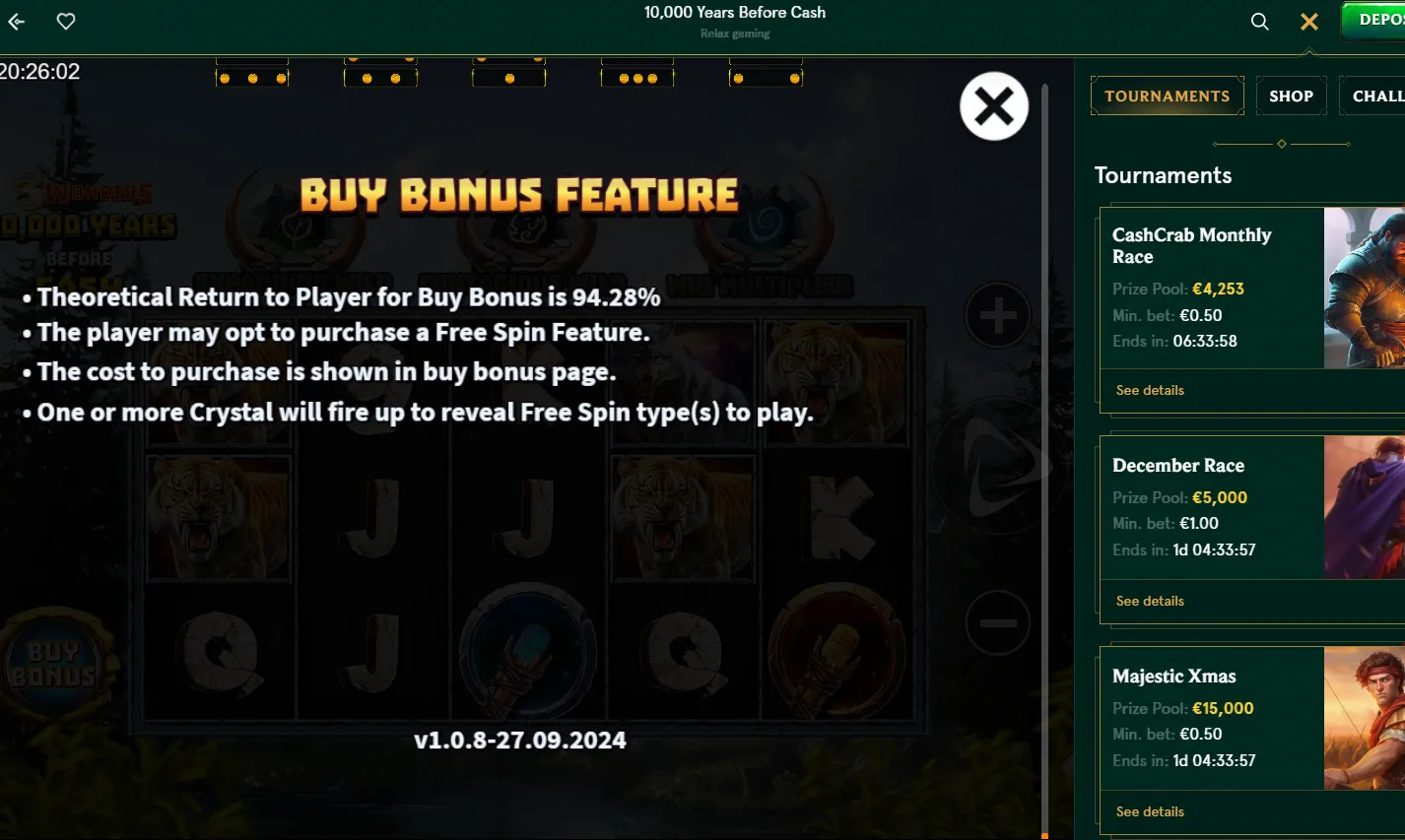Switch to the Shop tab
This screenshot has height=840, width=1405.
pos(1292,97)
